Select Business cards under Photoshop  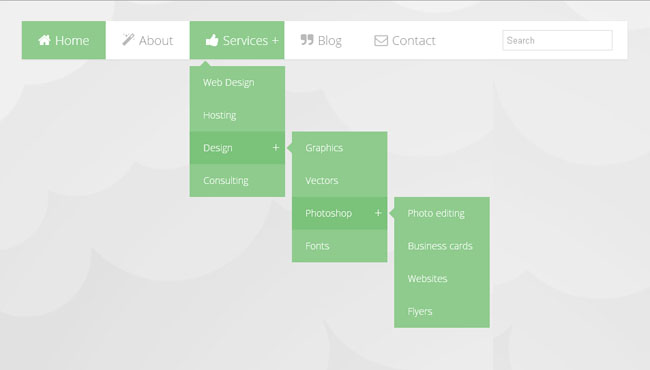(442, 246)
